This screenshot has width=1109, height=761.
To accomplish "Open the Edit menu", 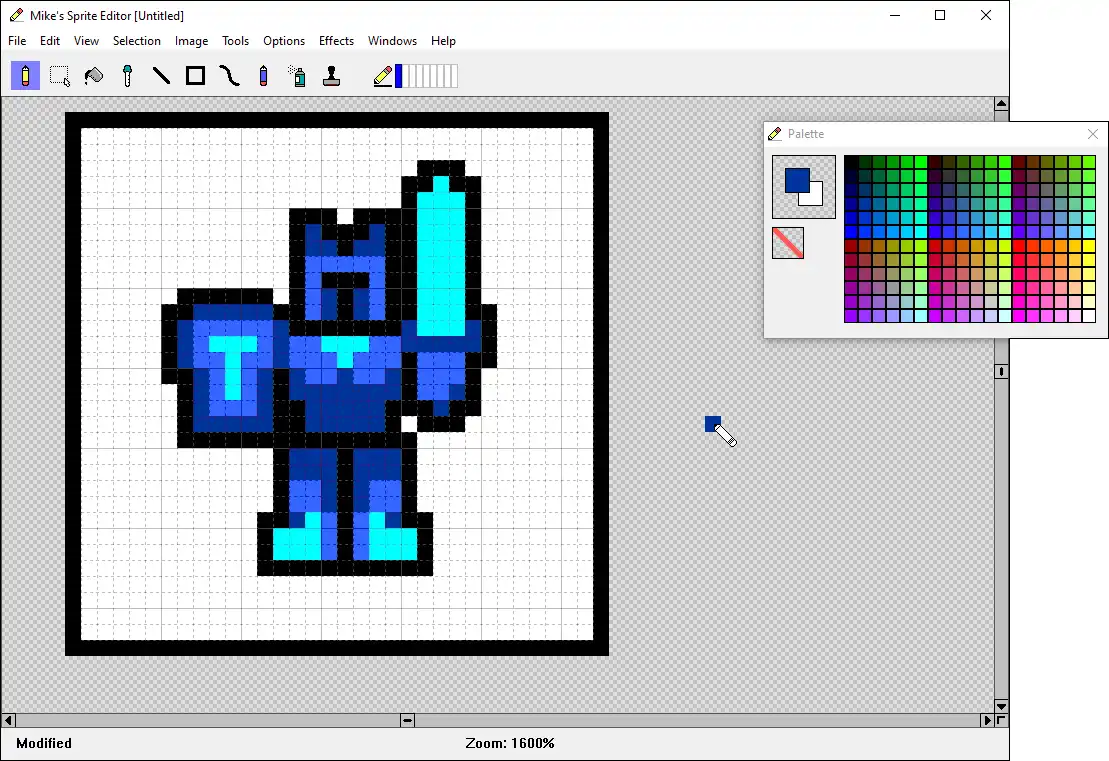I will tap(50, 41).
